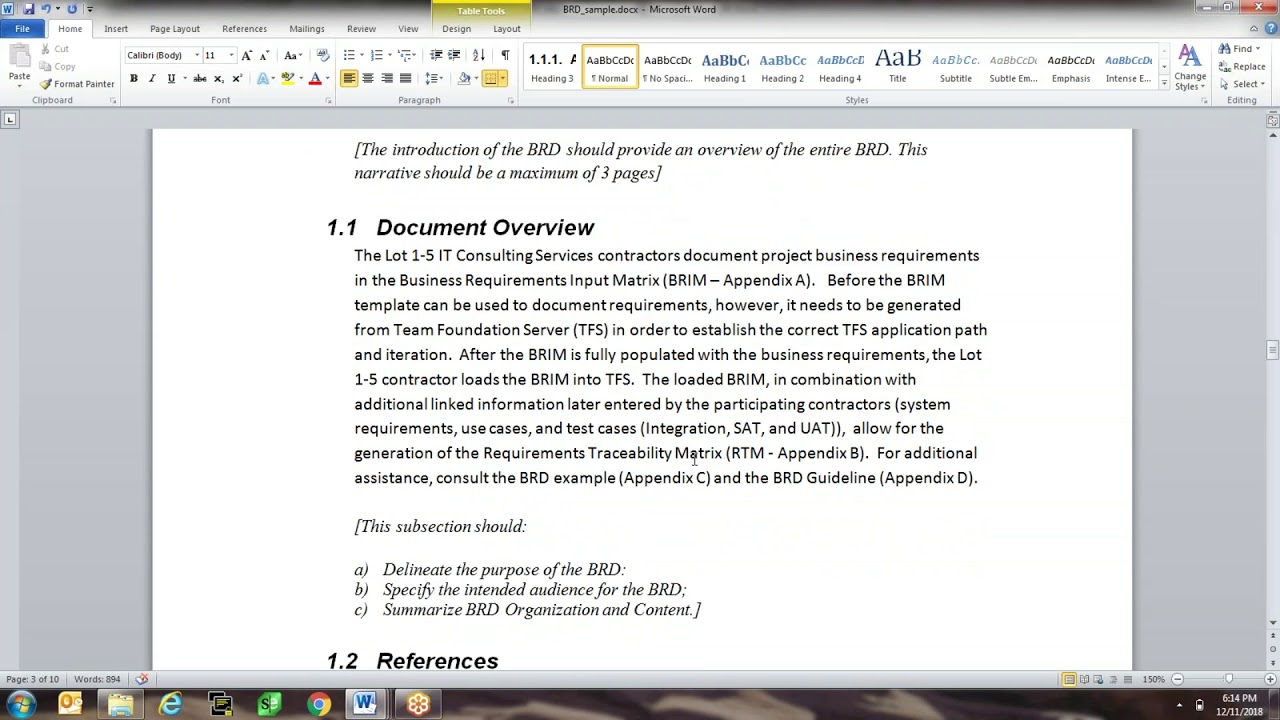Open the File tab
Viewport: 1280px width, 720px height.
pos(22,29)
